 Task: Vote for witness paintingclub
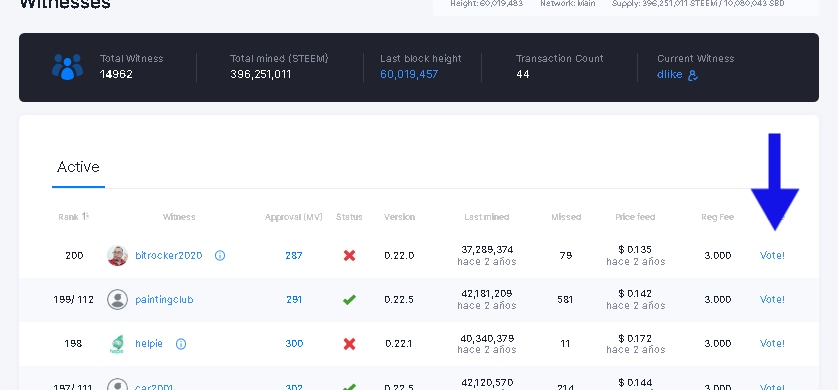[772, 300]
